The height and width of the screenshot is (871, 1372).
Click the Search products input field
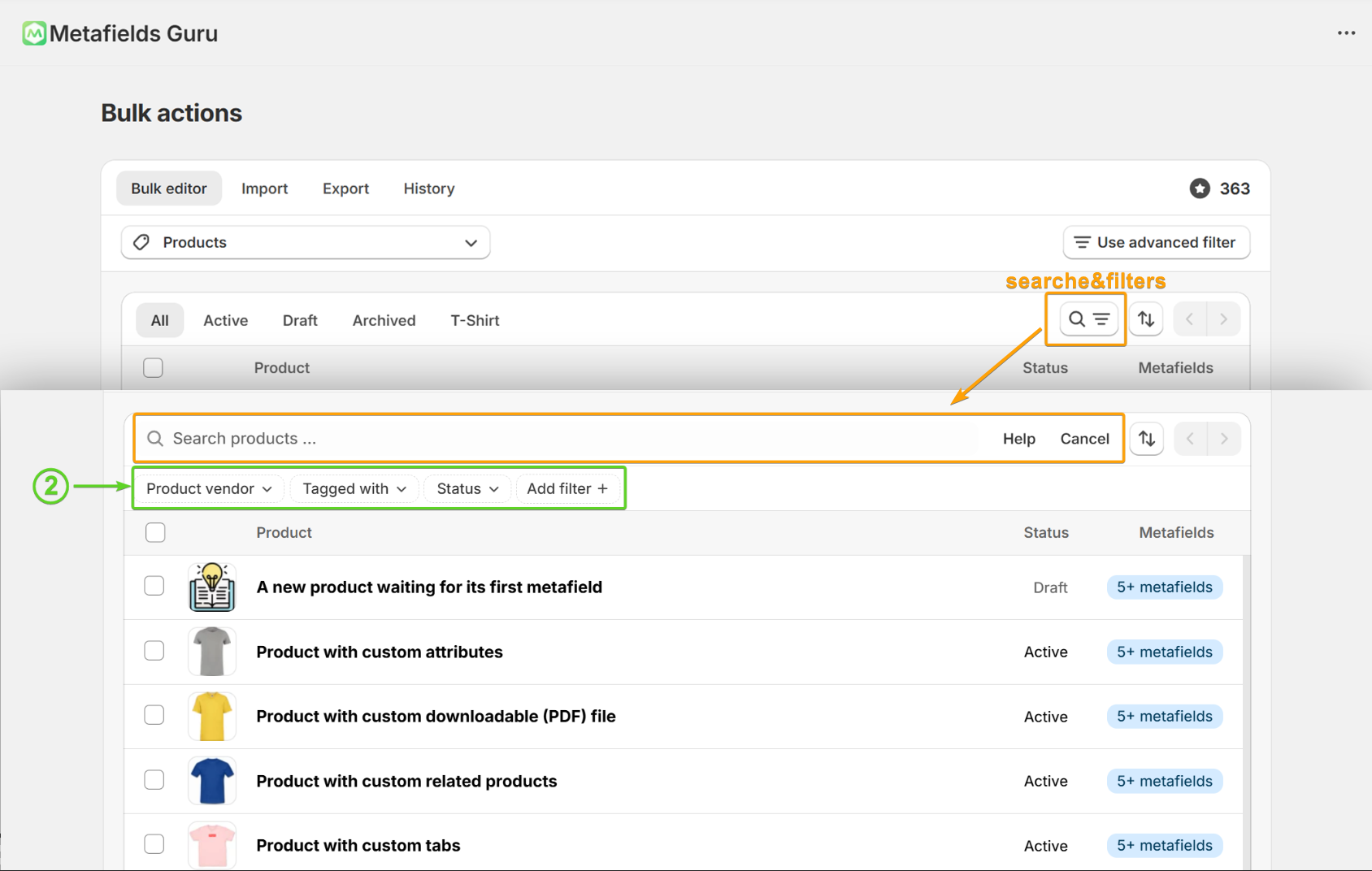(x=569, y=439)
